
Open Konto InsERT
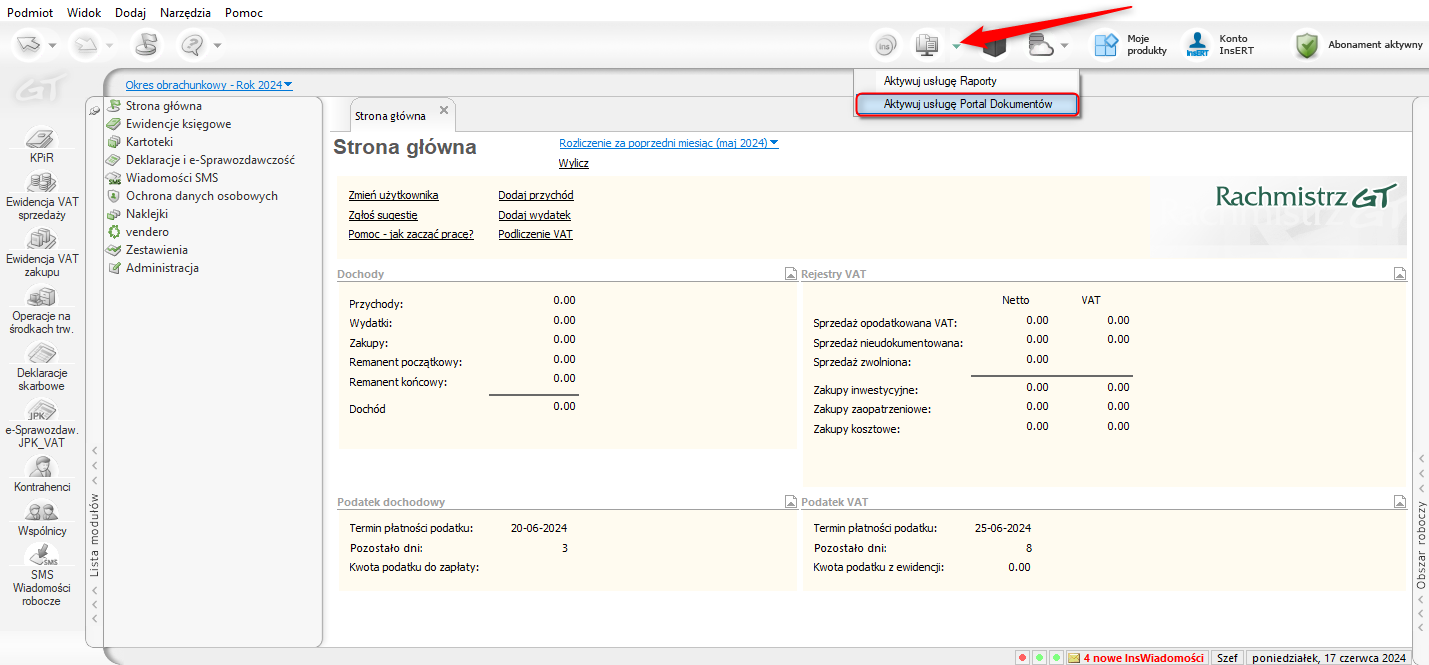1218,45
